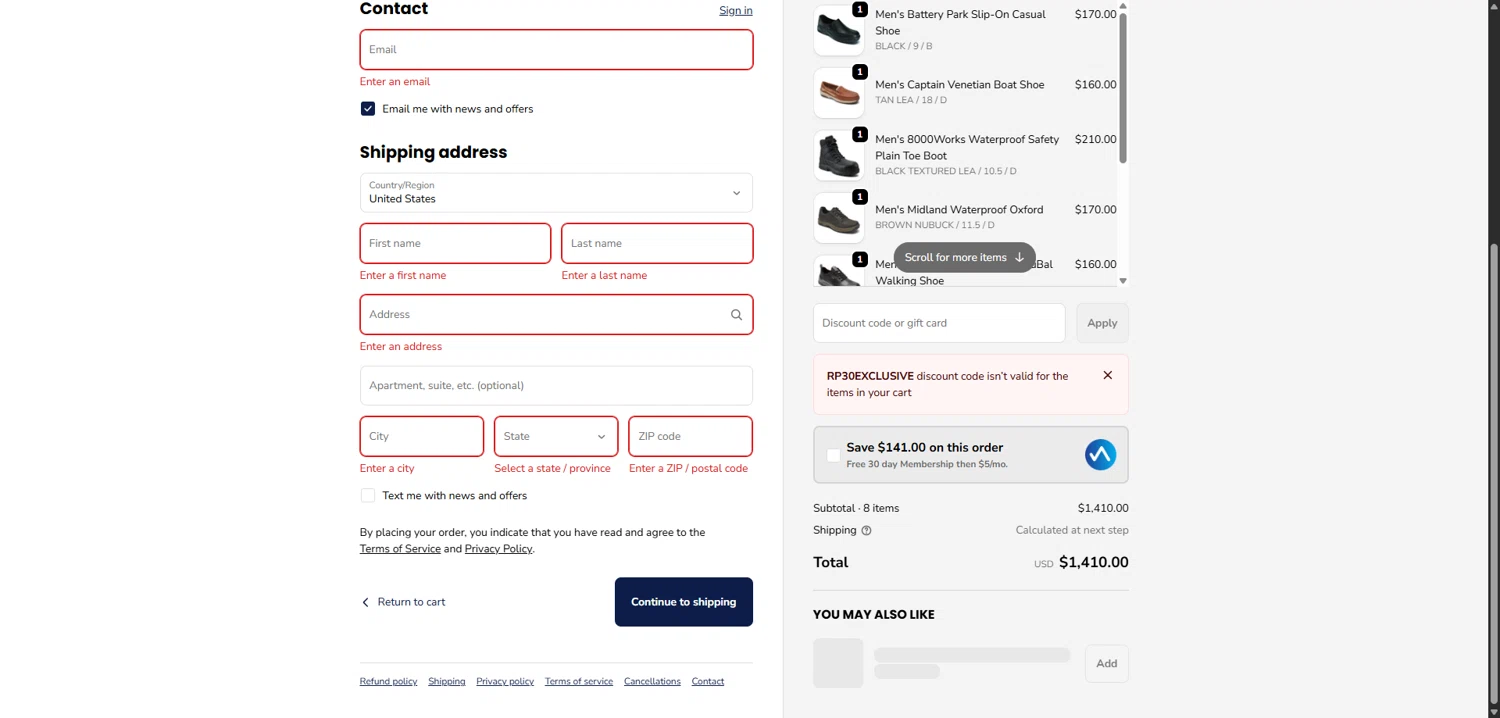Click the City input field
This screenshot has height=718, width=1500.
pyautogui.click(x=422, y=436)
